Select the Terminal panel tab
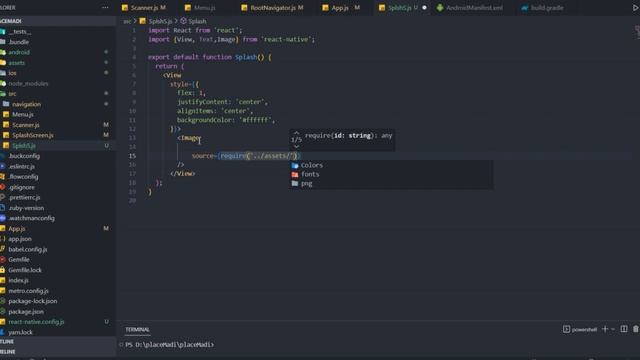Viewport: 640px width, 360px height. click(137, 329)
